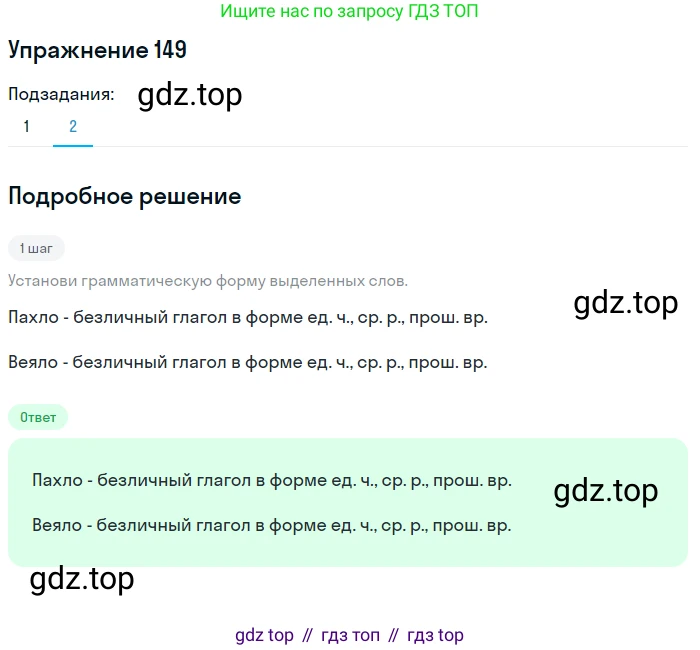The width and height of the screenshot is (700, 650).
Task: Click the green 'Ищите нас по запросу ГДЗ ТОП' text
Action: (x=349, y=11)
